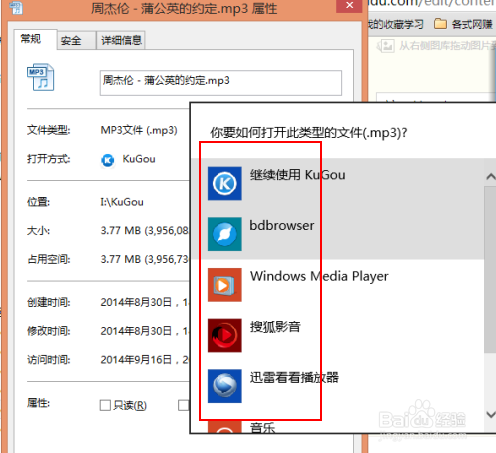Pick 搜狐影音 from the app list

coord(338,335)
